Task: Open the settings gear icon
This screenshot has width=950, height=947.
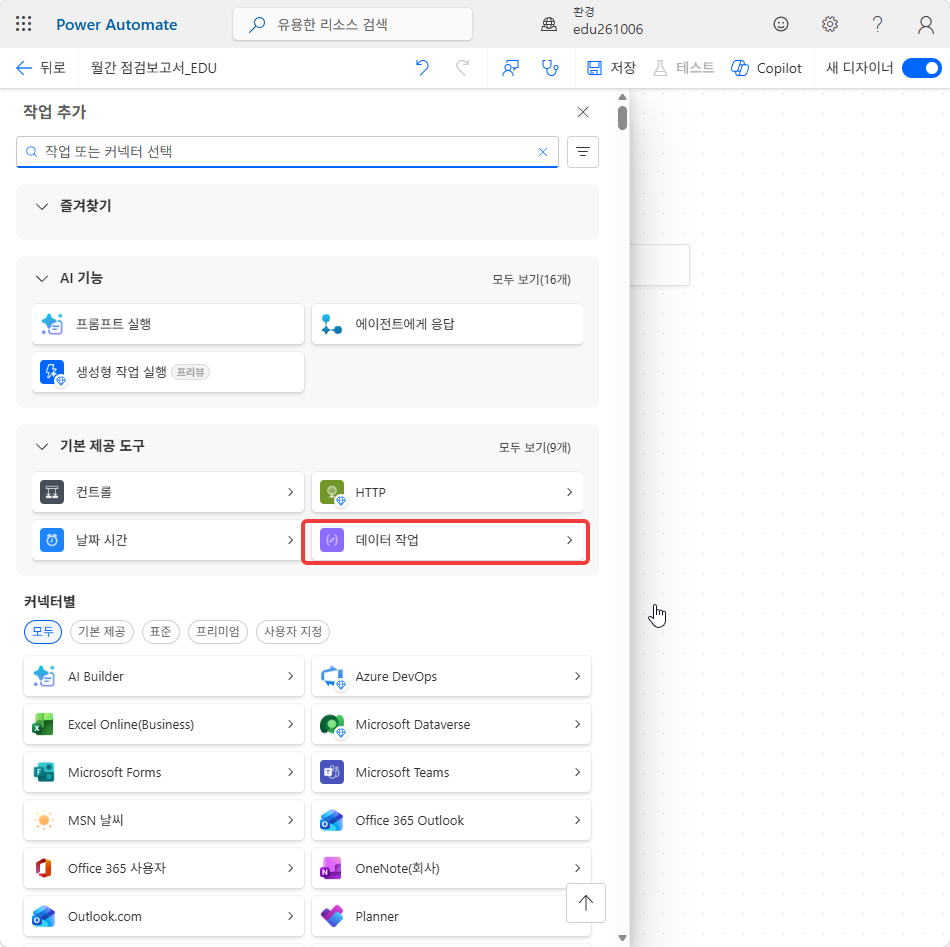Action: tap(829, 24)
